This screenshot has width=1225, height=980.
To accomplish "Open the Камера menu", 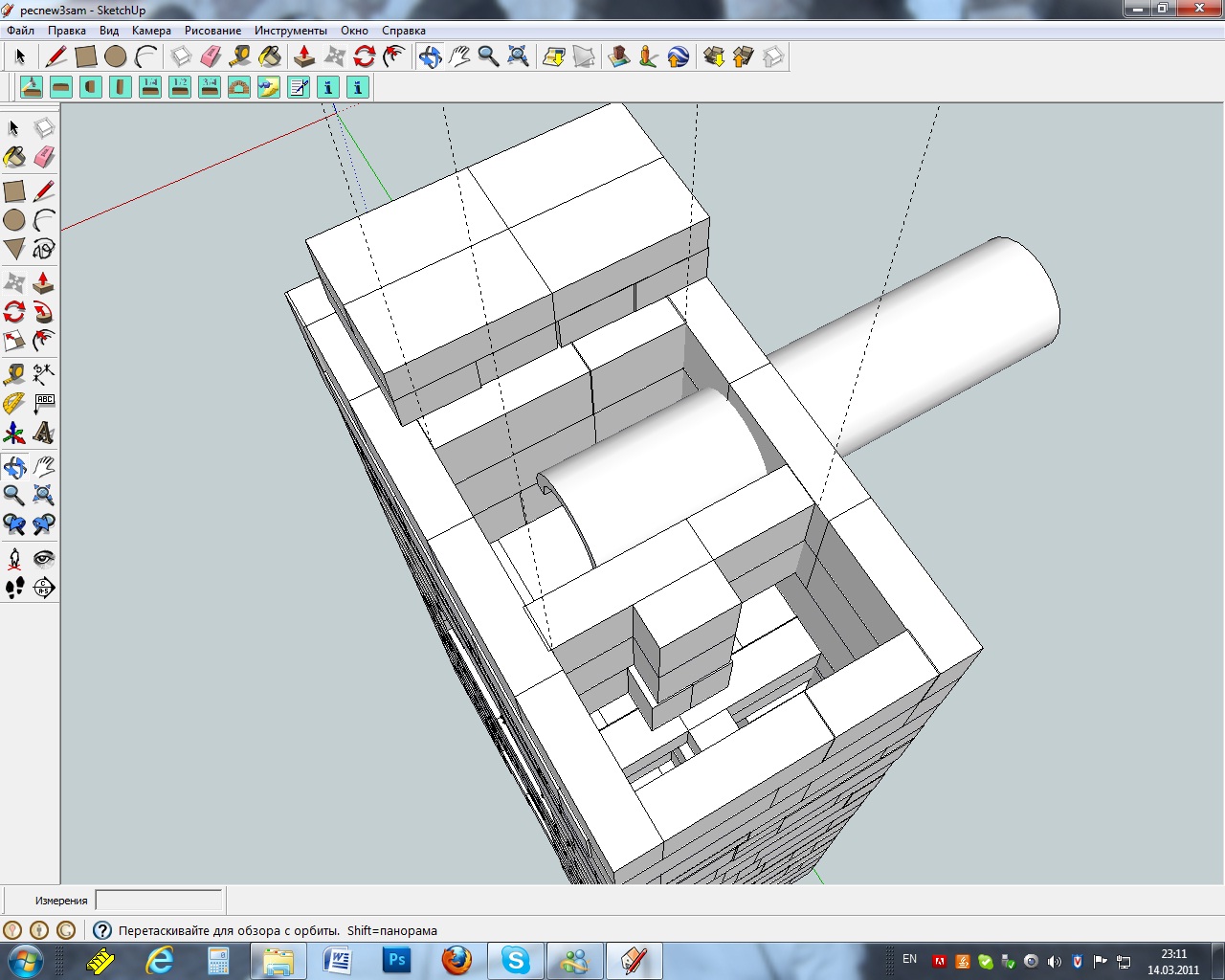I will point(151,31).
